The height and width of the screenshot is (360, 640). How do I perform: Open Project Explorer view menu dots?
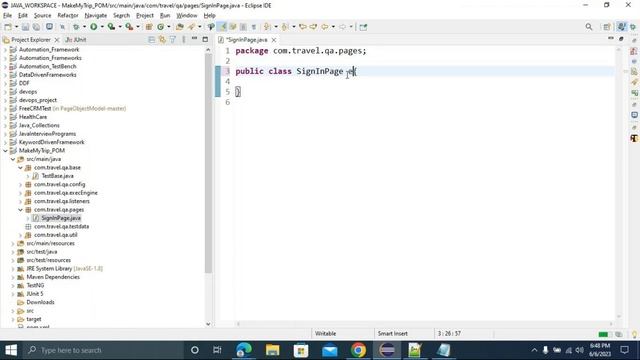(x=184, y=40)
